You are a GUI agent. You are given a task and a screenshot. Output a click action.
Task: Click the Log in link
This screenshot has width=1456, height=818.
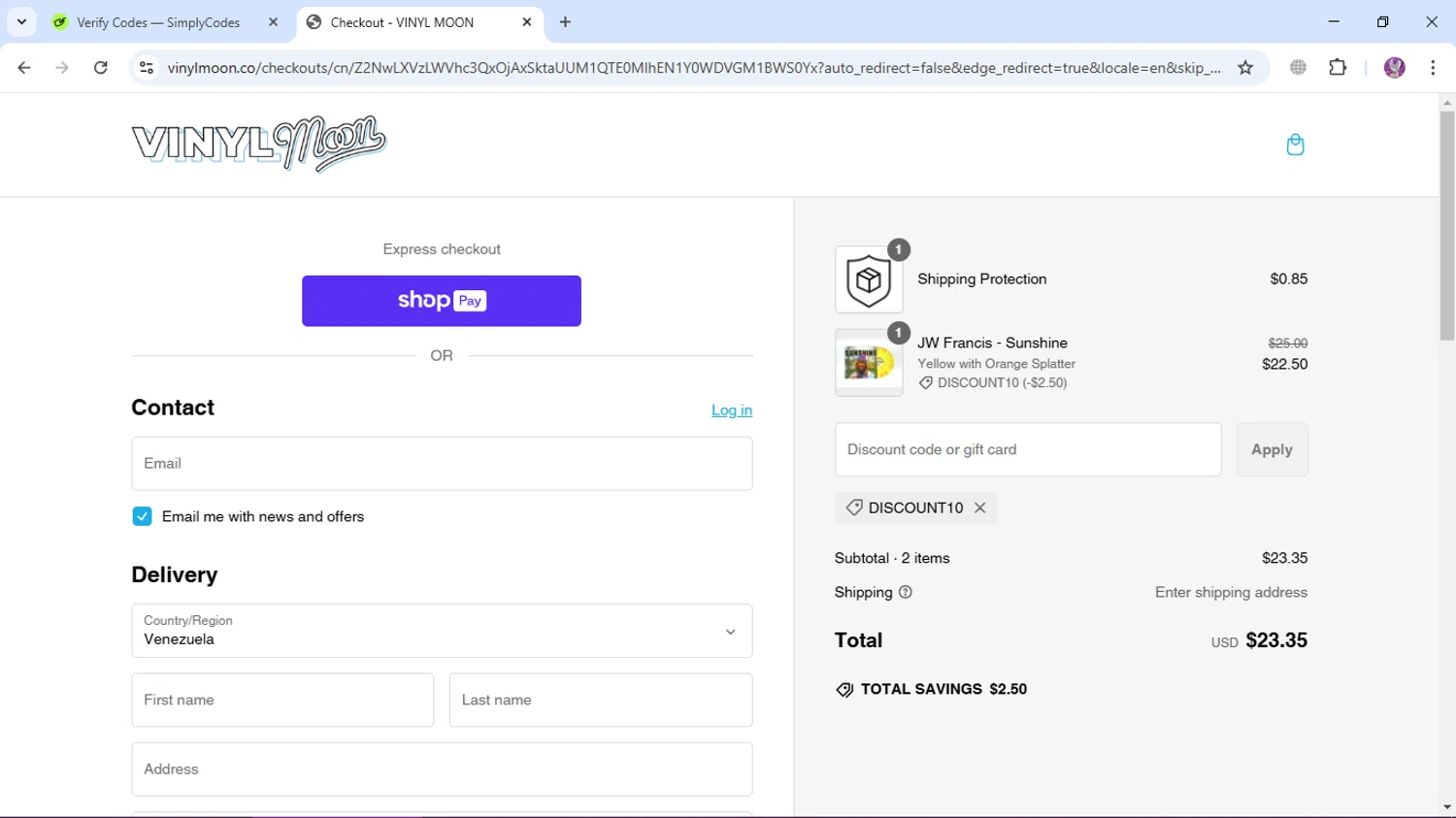[732, 410]
